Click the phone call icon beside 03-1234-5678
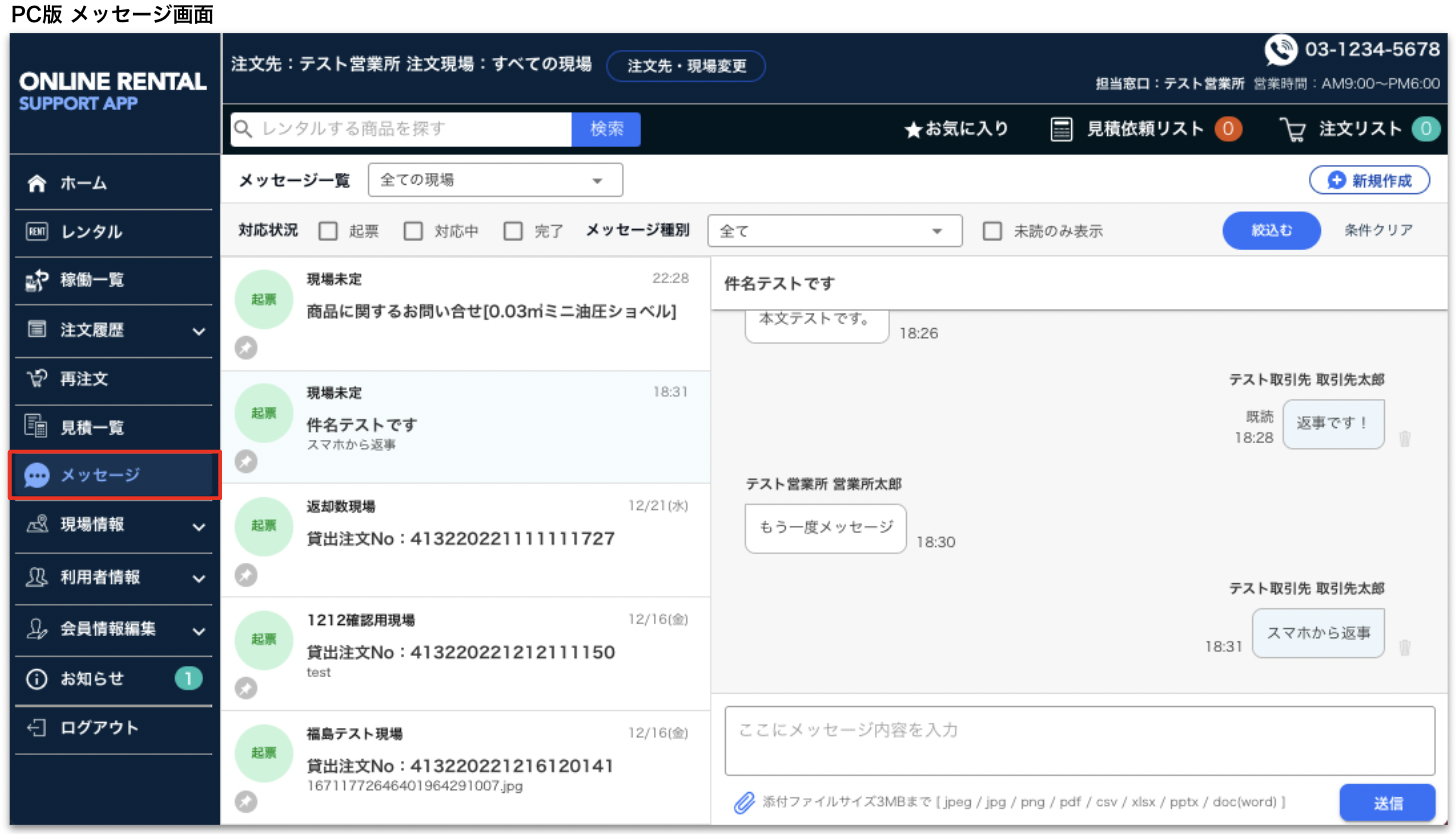 point(1281,49)
